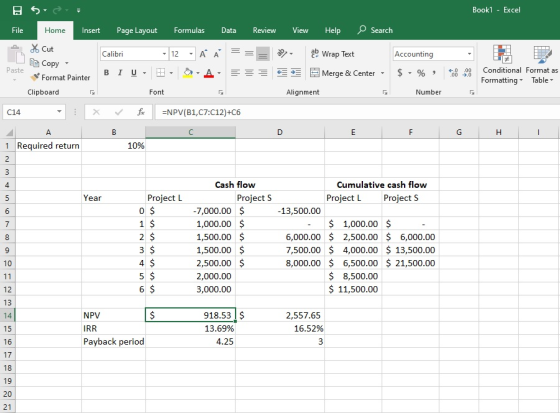Apply Percent Style icon

[421, 73]
